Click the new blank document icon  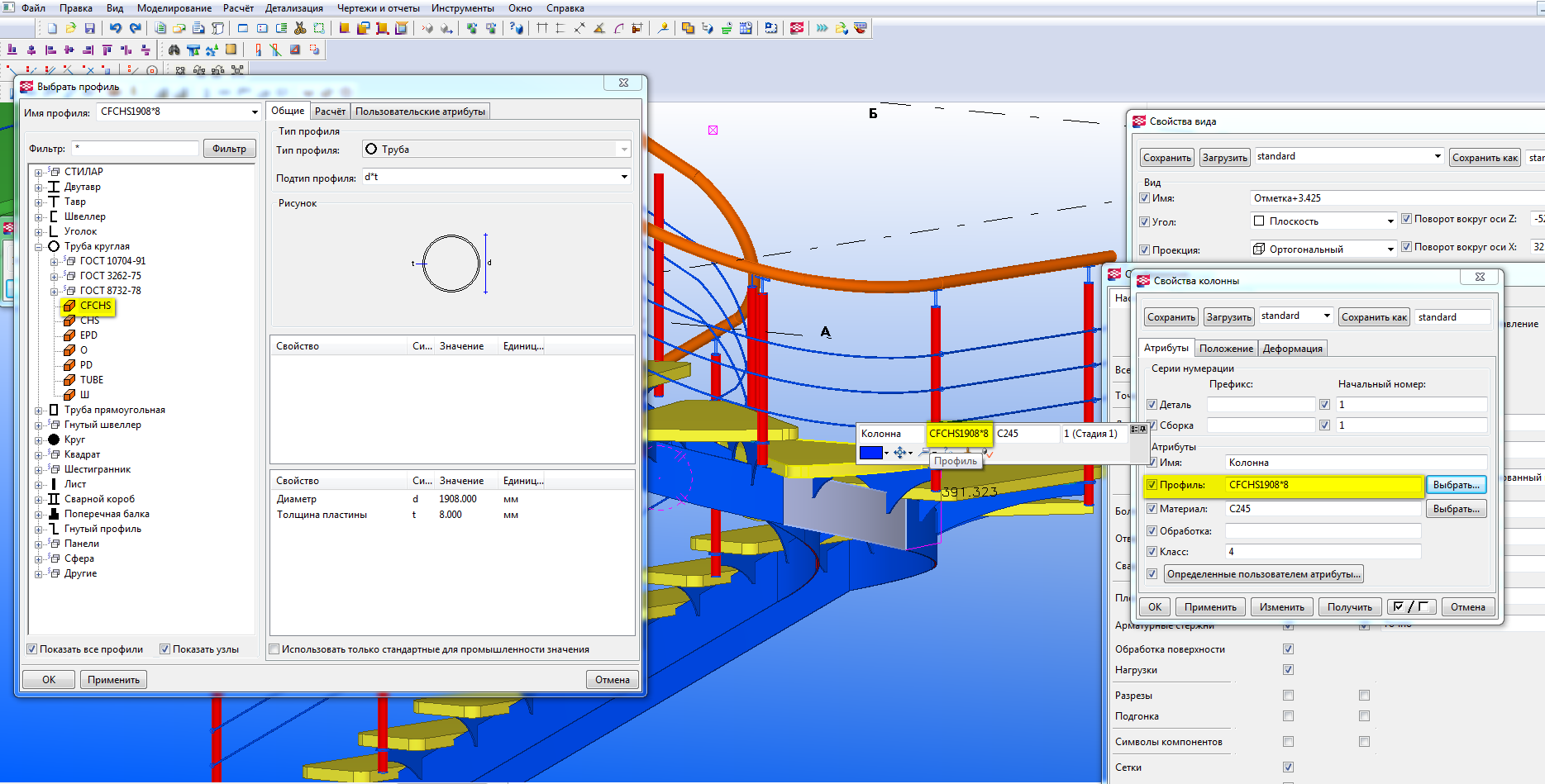(52, 28)
